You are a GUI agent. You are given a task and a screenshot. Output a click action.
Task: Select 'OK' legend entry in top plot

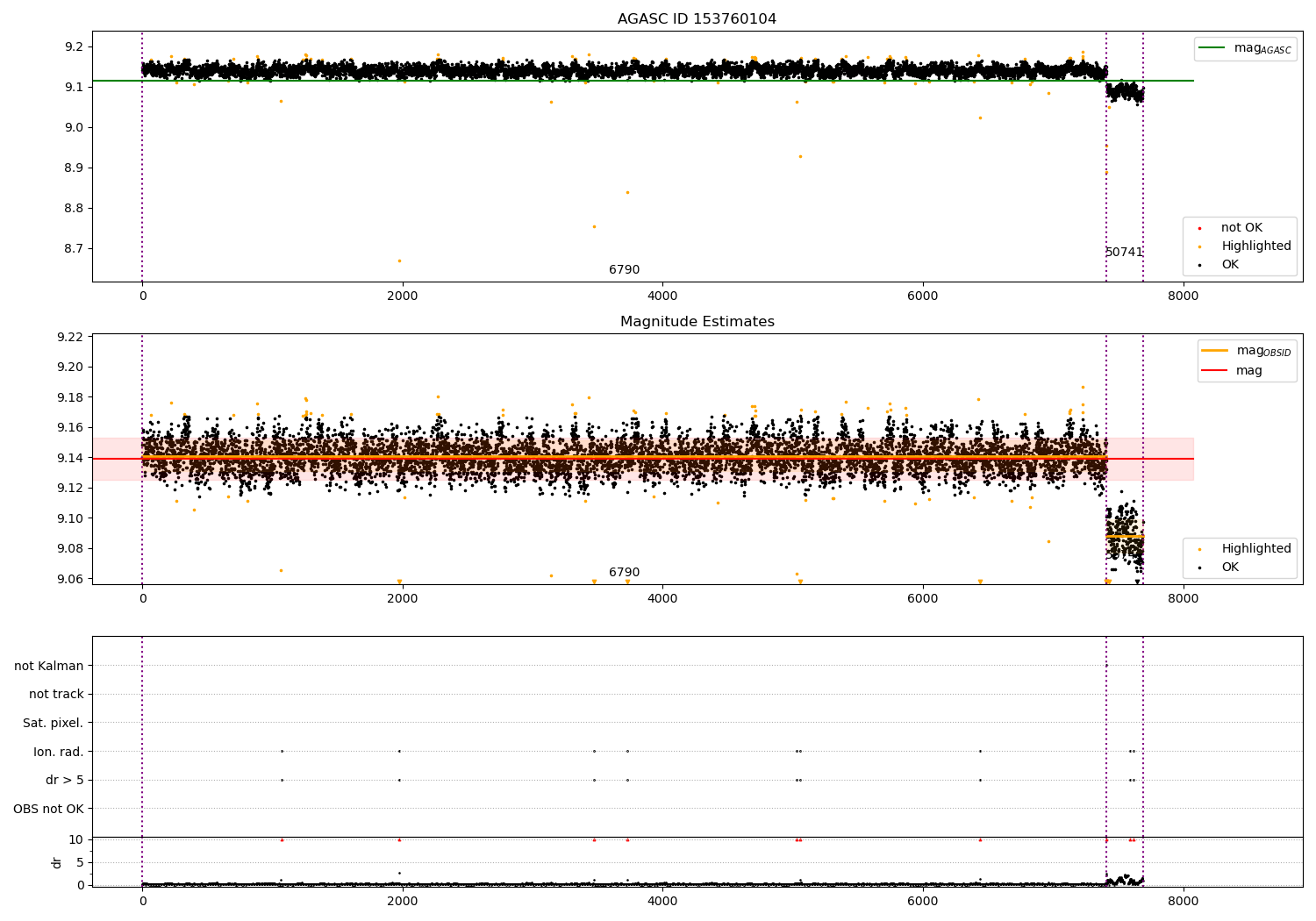pyautogui.click(x=1230, y=265)
